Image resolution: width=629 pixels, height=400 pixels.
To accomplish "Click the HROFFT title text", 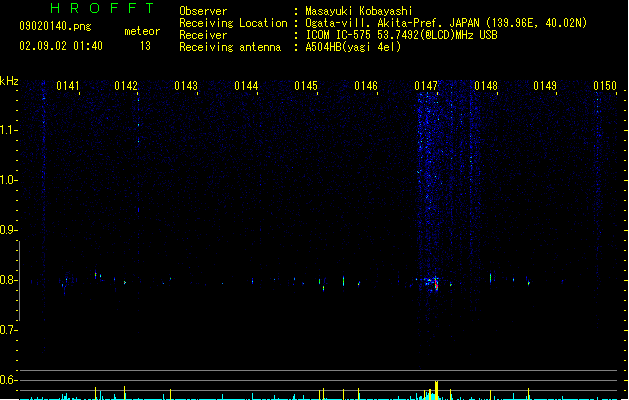I will [103, 8].
